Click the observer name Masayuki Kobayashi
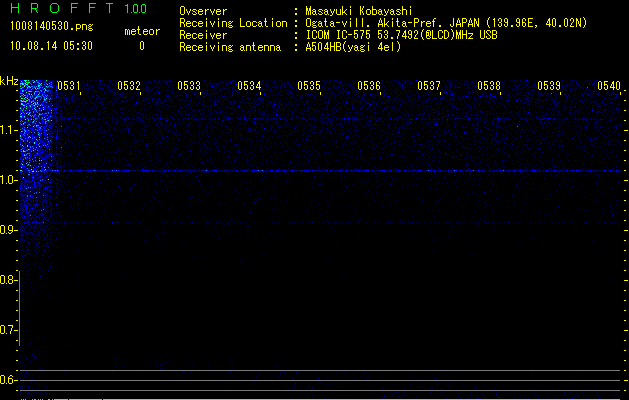The height and width of the screenshot is (400, 629). point(359,11)
